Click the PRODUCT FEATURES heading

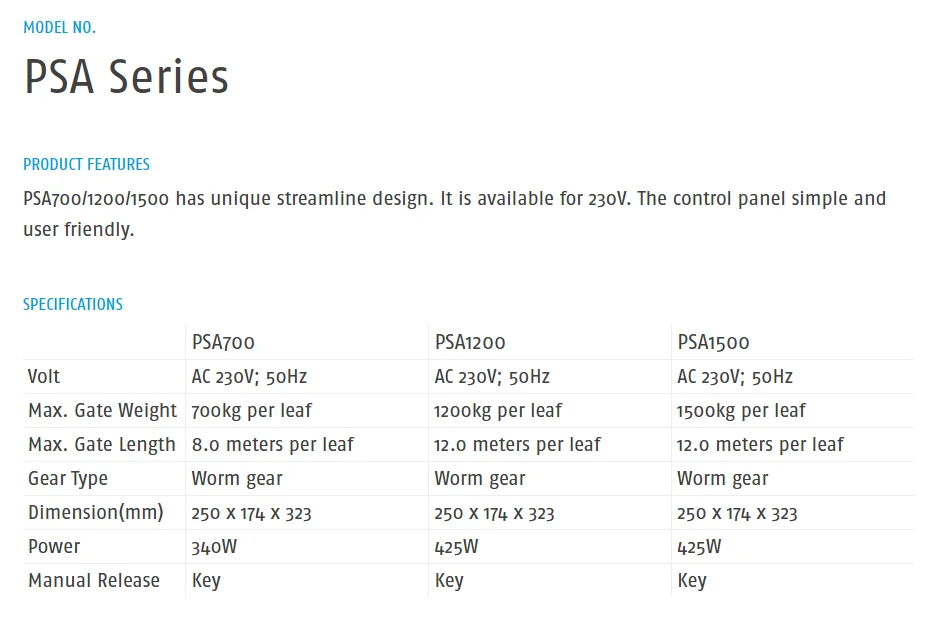point(86,164)
